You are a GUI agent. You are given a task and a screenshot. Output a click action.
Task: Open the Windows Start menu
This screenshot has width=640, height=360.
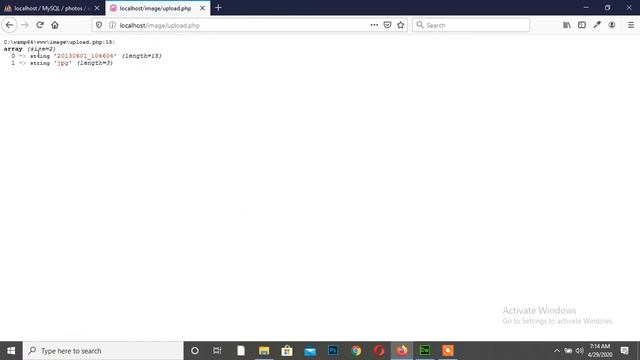click(11, 351)
